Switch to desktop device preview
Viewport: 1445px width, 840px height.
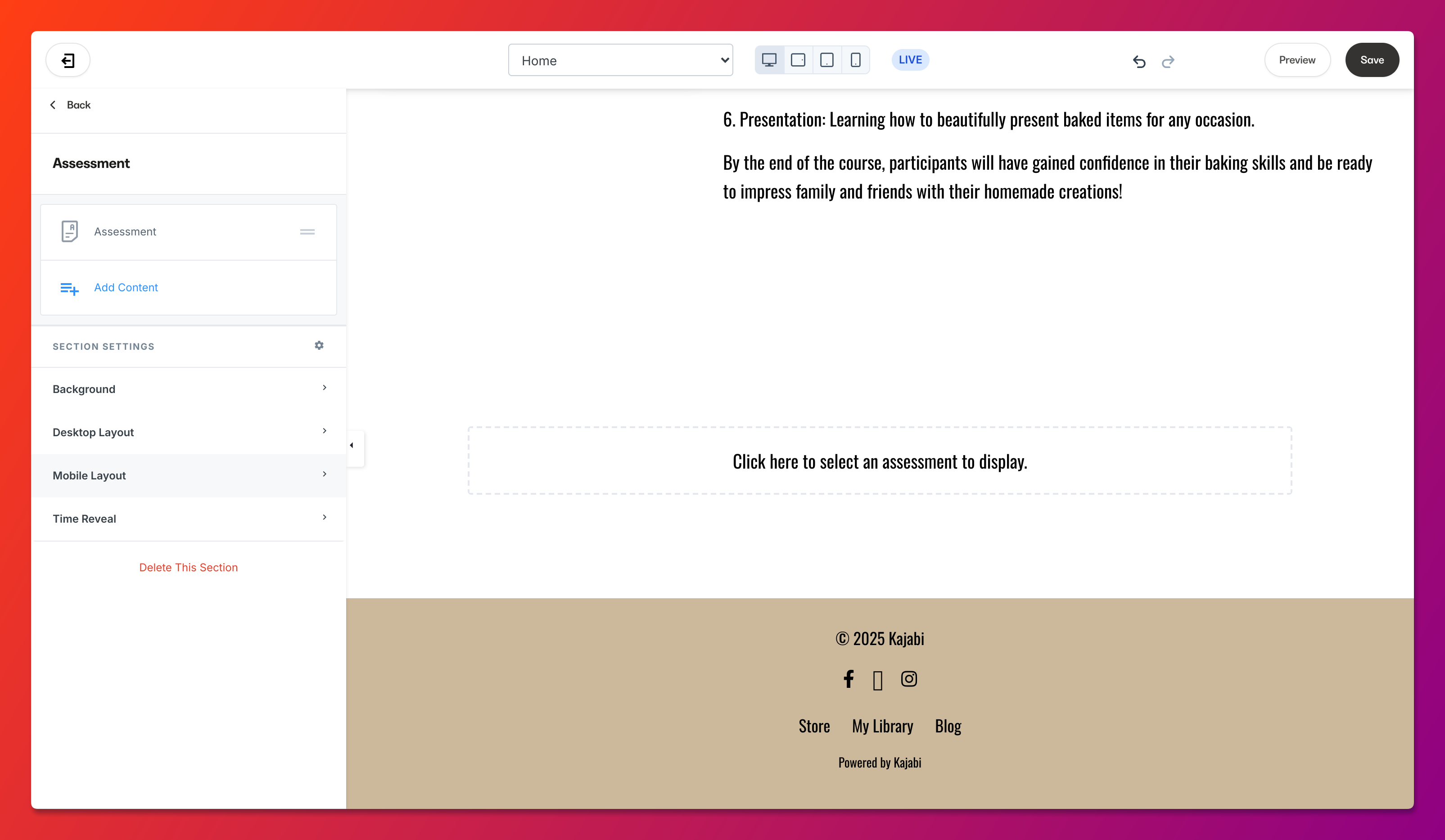point(769,60)
